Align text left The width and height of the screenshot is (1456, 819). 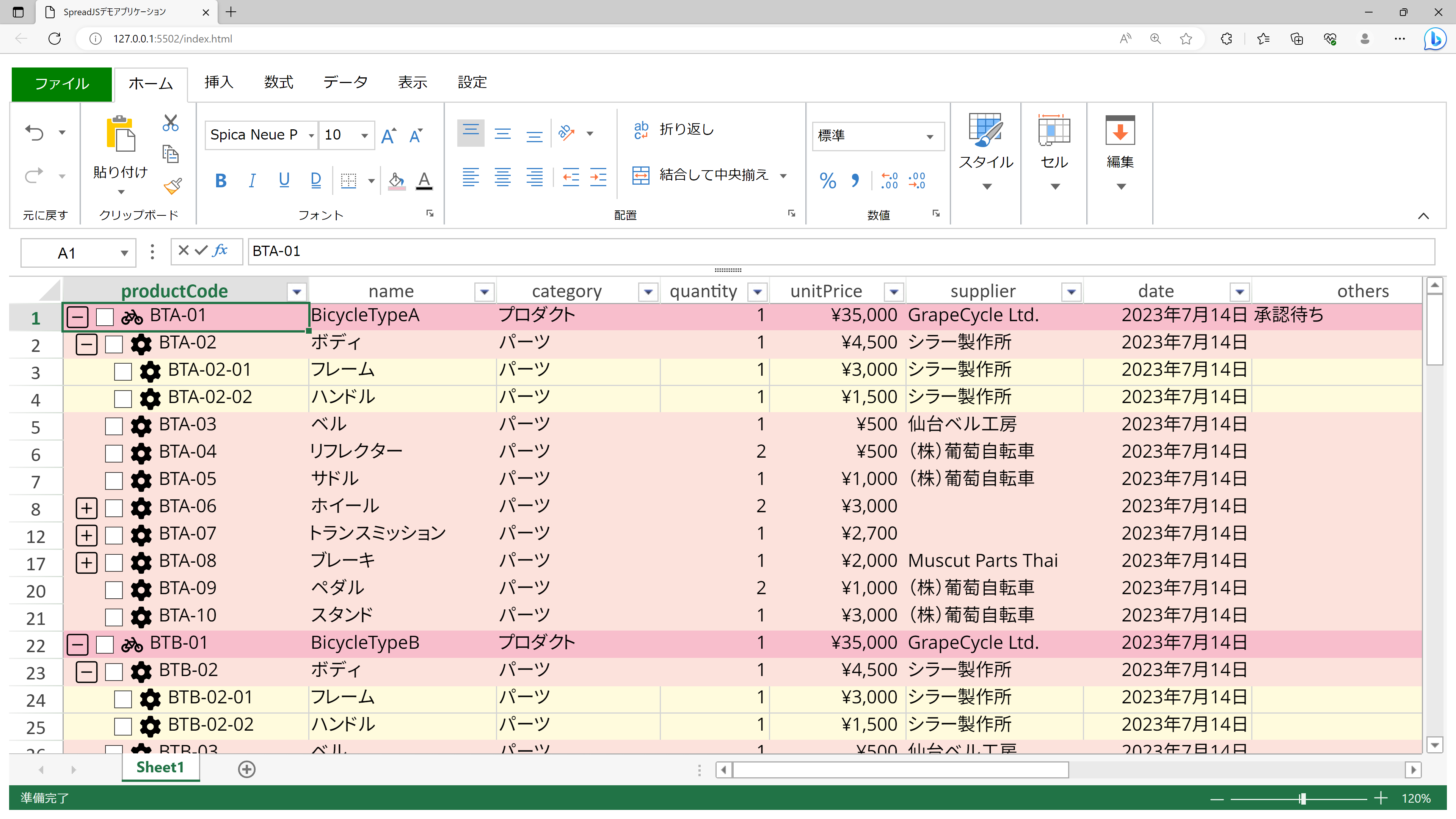470,177
